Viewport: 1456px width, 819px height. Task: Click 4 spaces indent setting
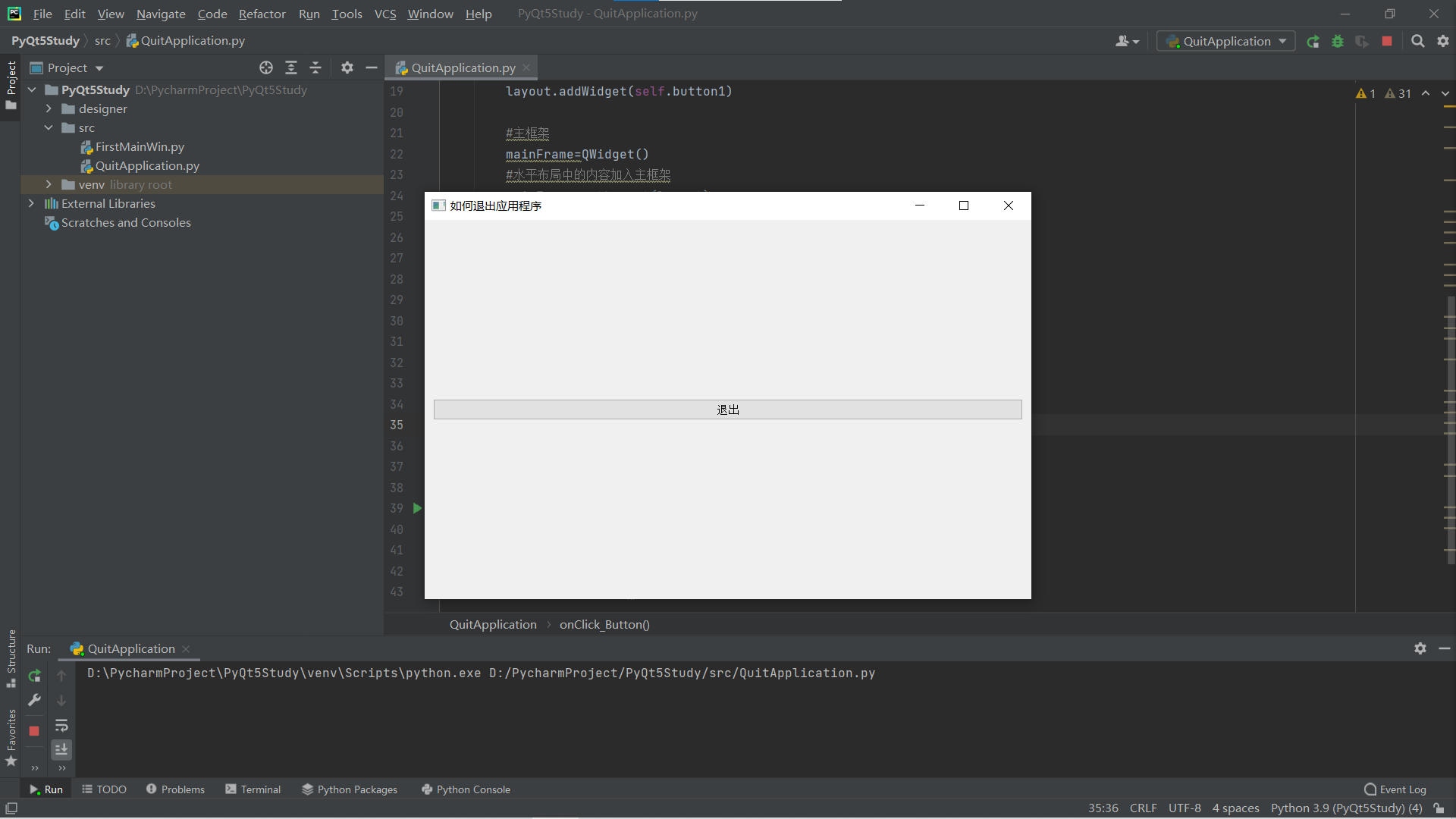(x=1235, y=808)
